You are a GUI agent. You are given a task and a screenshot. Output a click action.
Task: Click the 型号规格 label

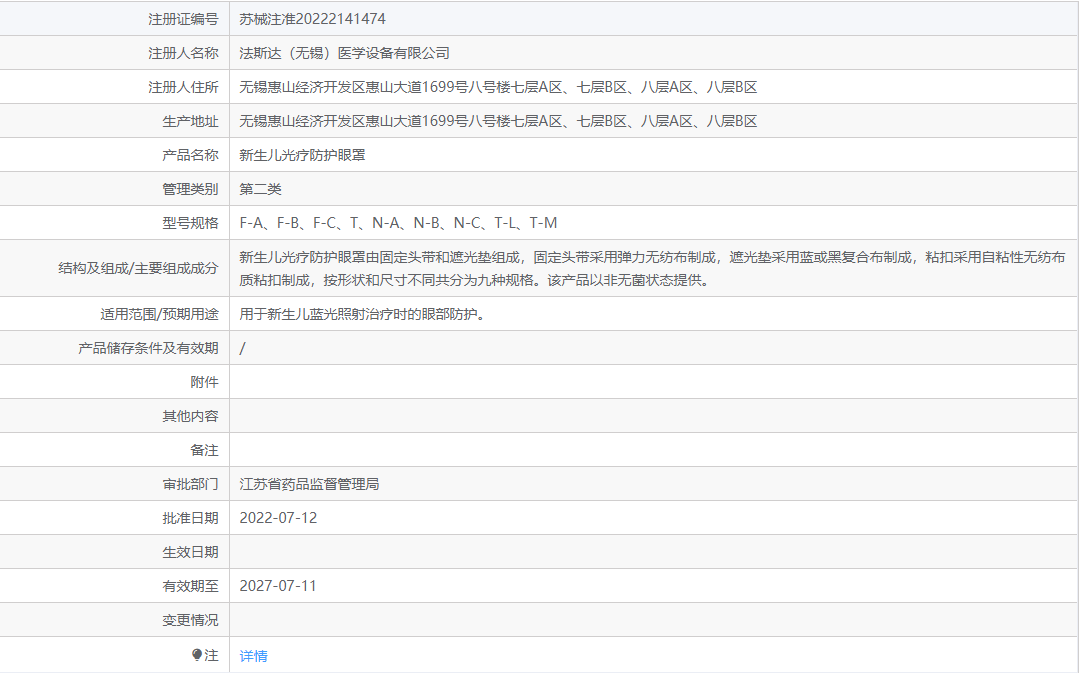click(x=190, y=223)
